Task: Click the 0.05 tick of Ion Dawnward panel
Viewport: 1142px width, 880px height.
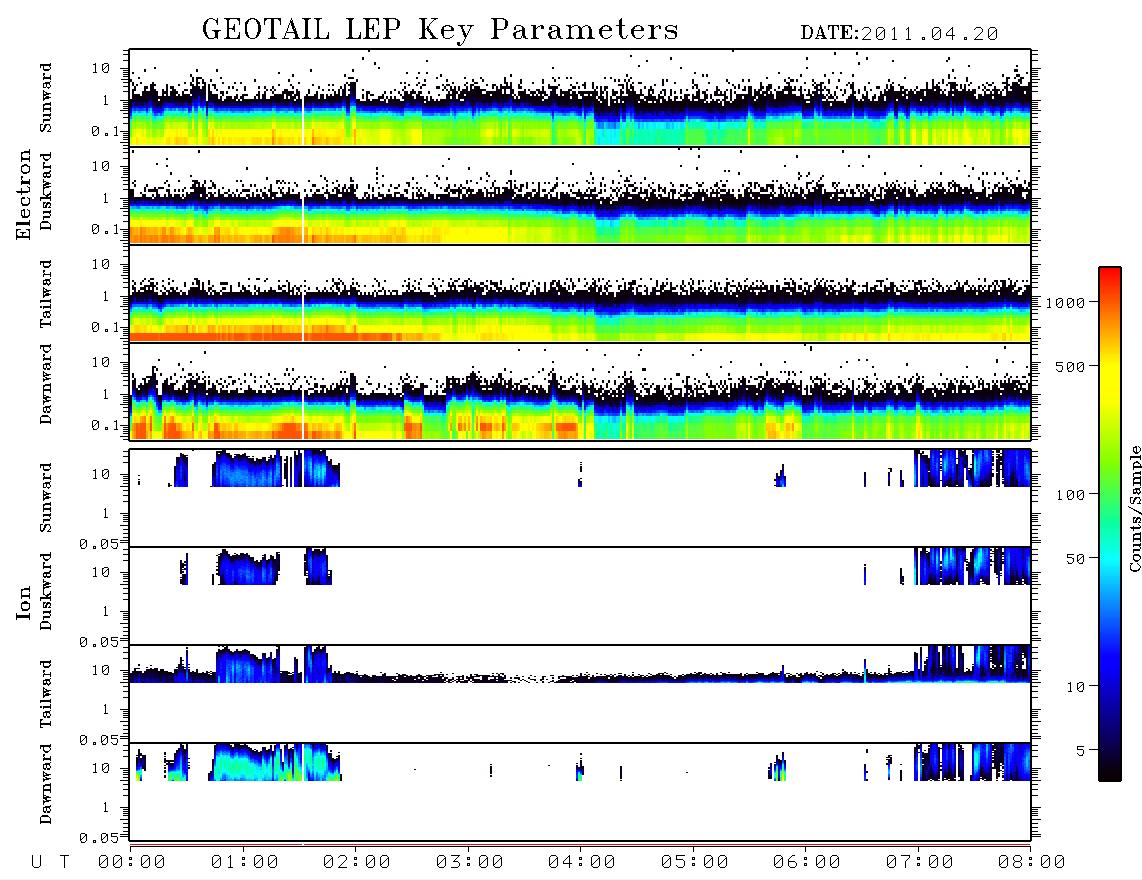Action: [99, 838]
